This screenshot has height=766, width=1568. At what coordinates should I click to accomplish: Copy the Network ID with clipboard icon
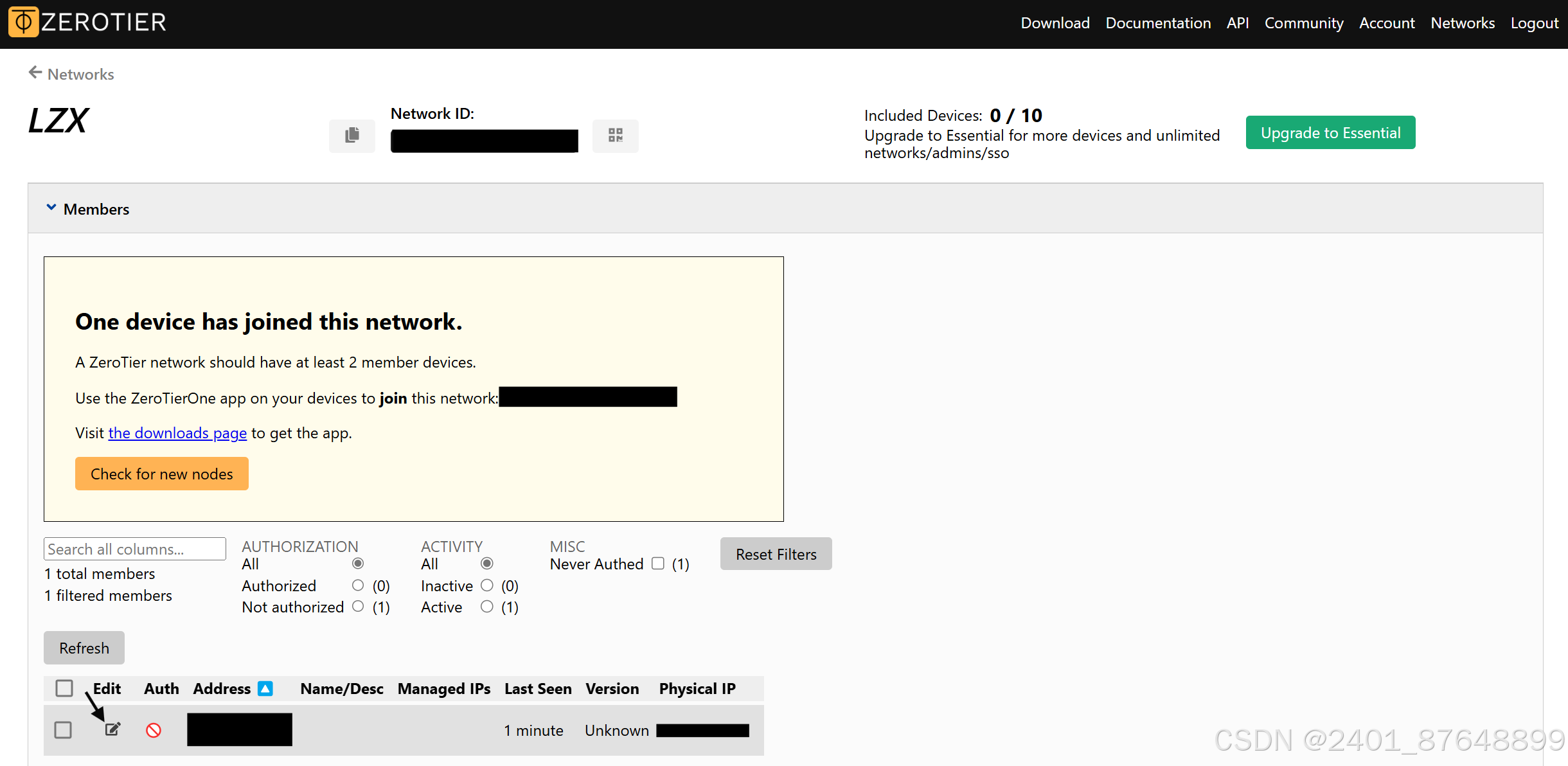pyautogui.click(x=352, y=136)
